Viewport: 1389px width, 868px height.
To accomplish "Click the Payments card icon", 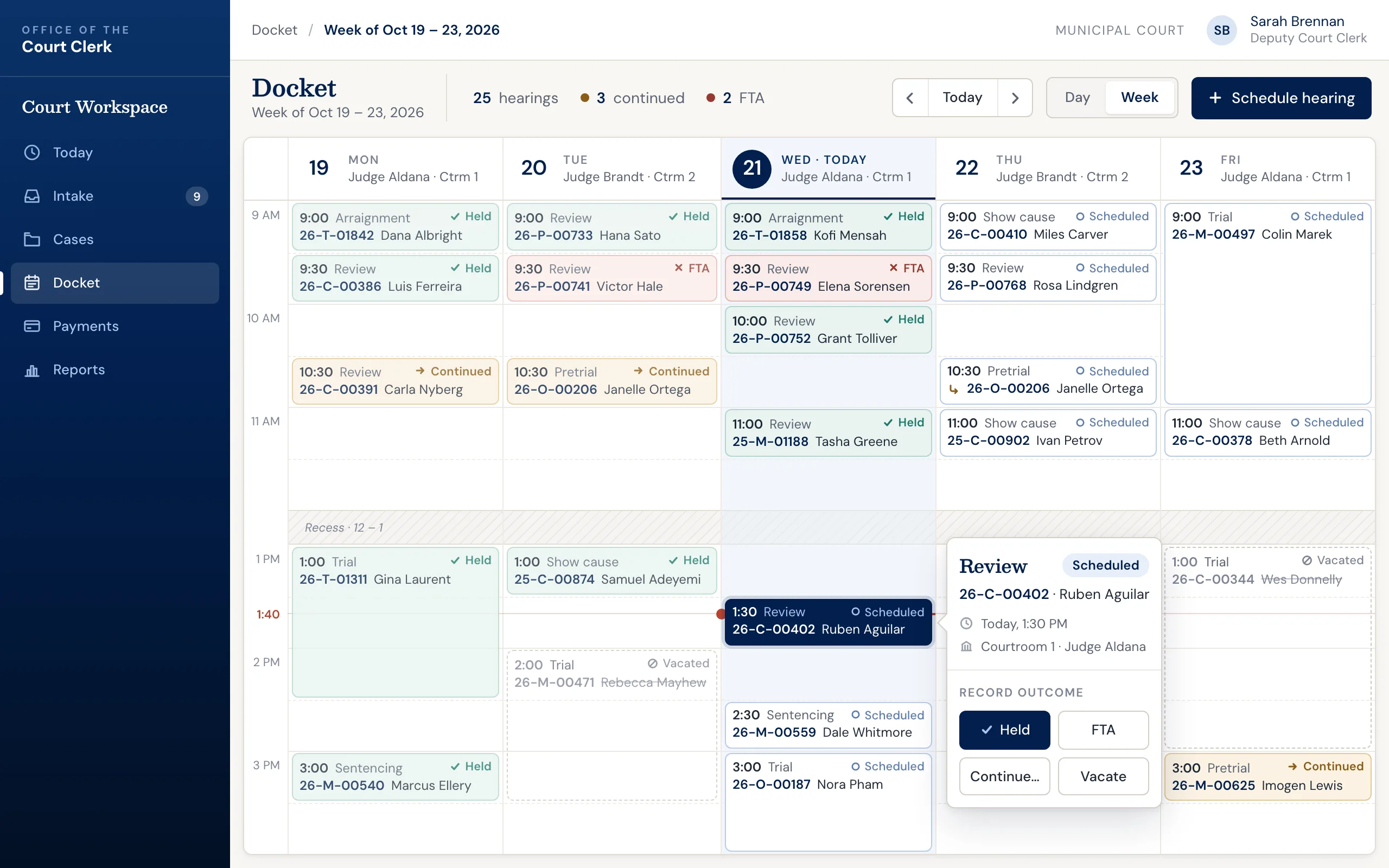I will click(x=32, y=326).
